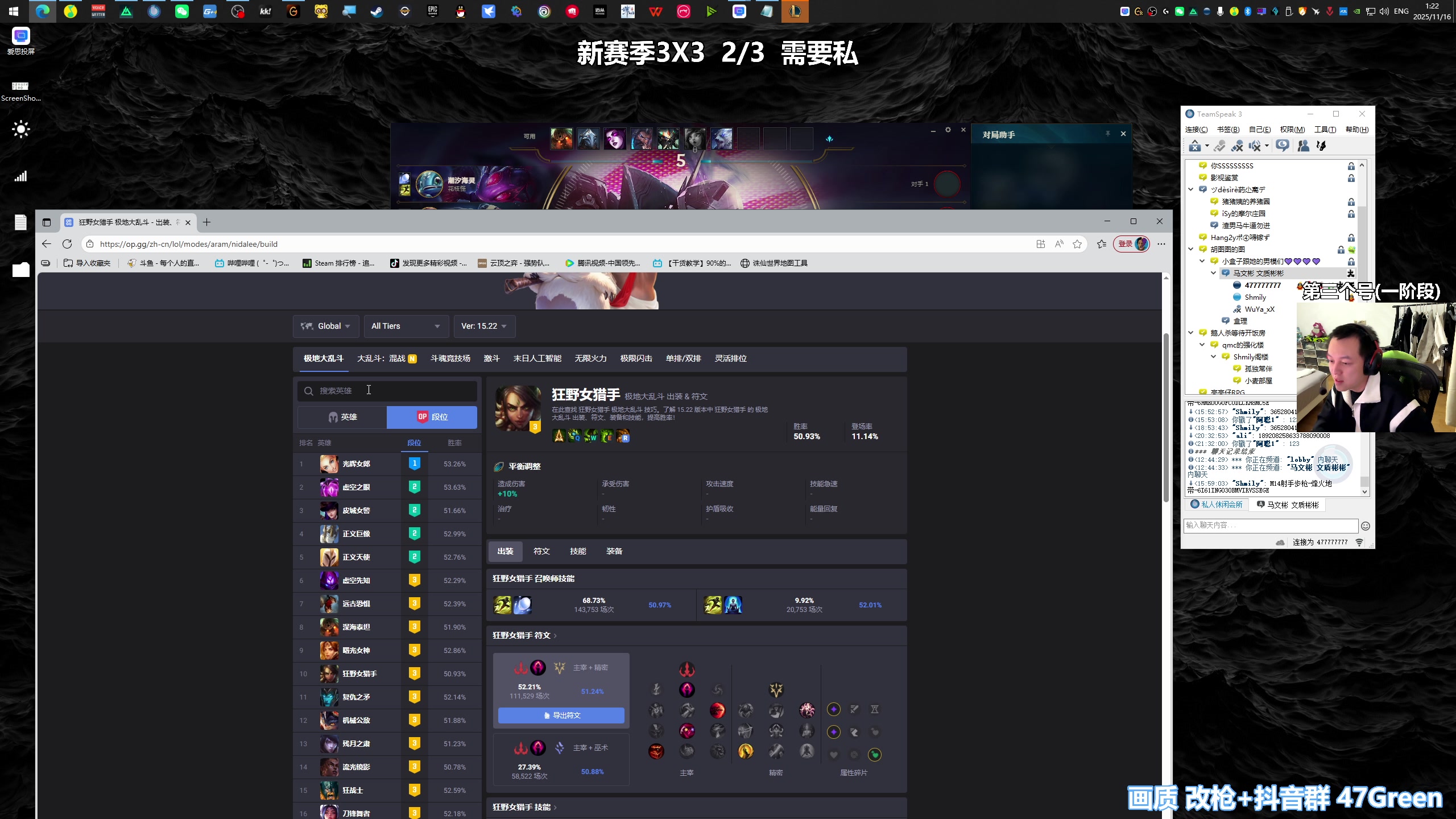Open Steam from the Windows taskbar
This screenshot has height=819, width=1456.
377,11
